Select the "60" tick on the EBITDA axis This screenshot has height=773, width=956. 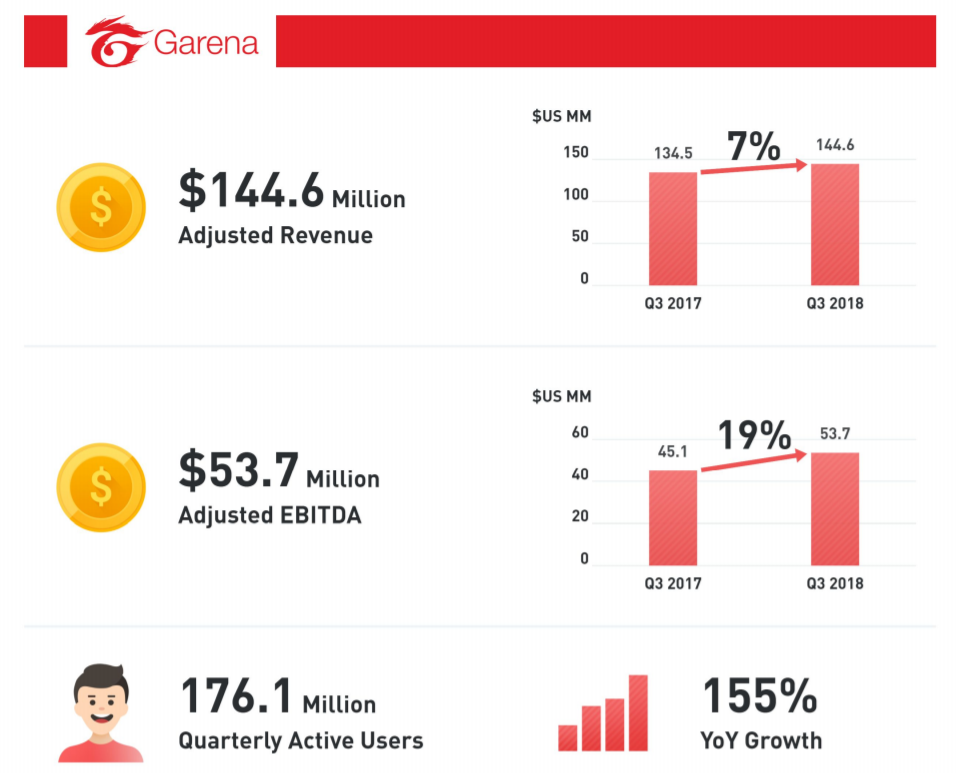(x=580, y=433)
